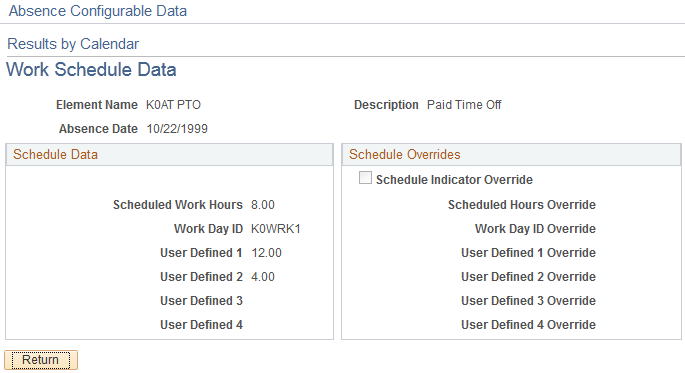Screen dimensions: 685x373
Task: Click the Element Name label
Action: tap(97, 105)
